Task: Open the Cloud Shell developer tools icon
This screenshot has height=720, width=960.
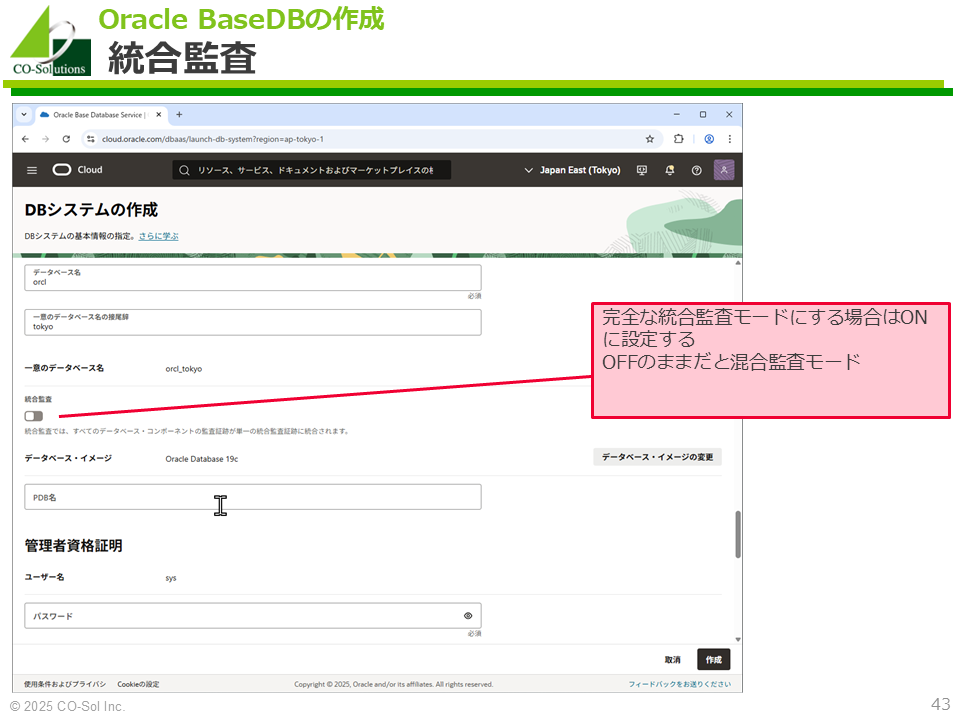Action: click(642, 170)
